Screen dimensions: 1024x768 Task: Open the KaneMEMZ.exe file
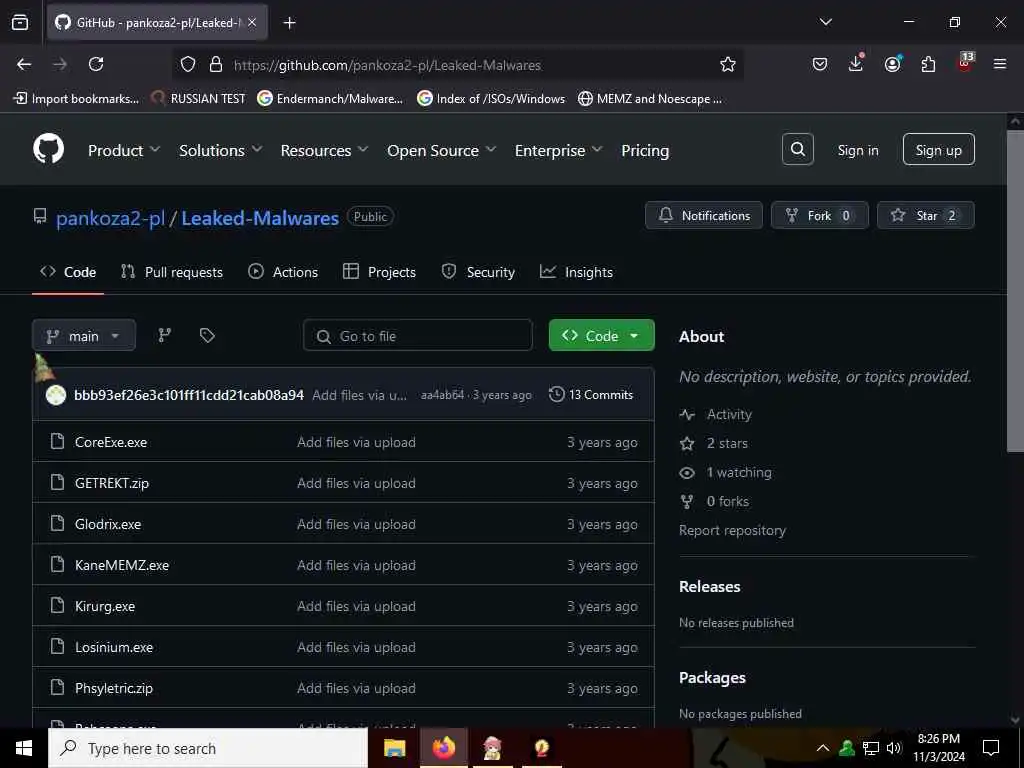click(x=121, y=565)
